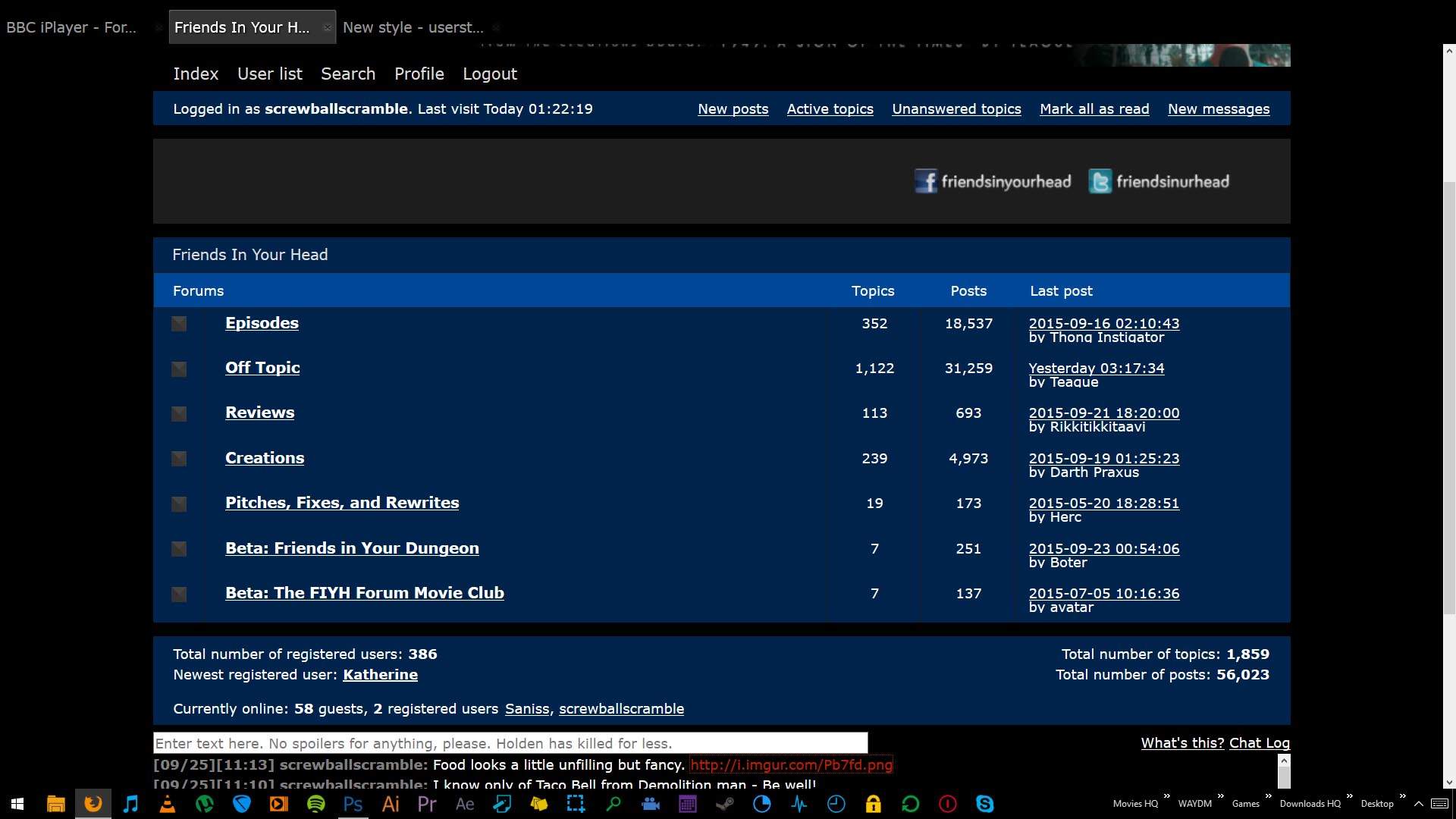Launch Photoshop from the taskbar
The image size is (1456, 819).
(353, 804)
